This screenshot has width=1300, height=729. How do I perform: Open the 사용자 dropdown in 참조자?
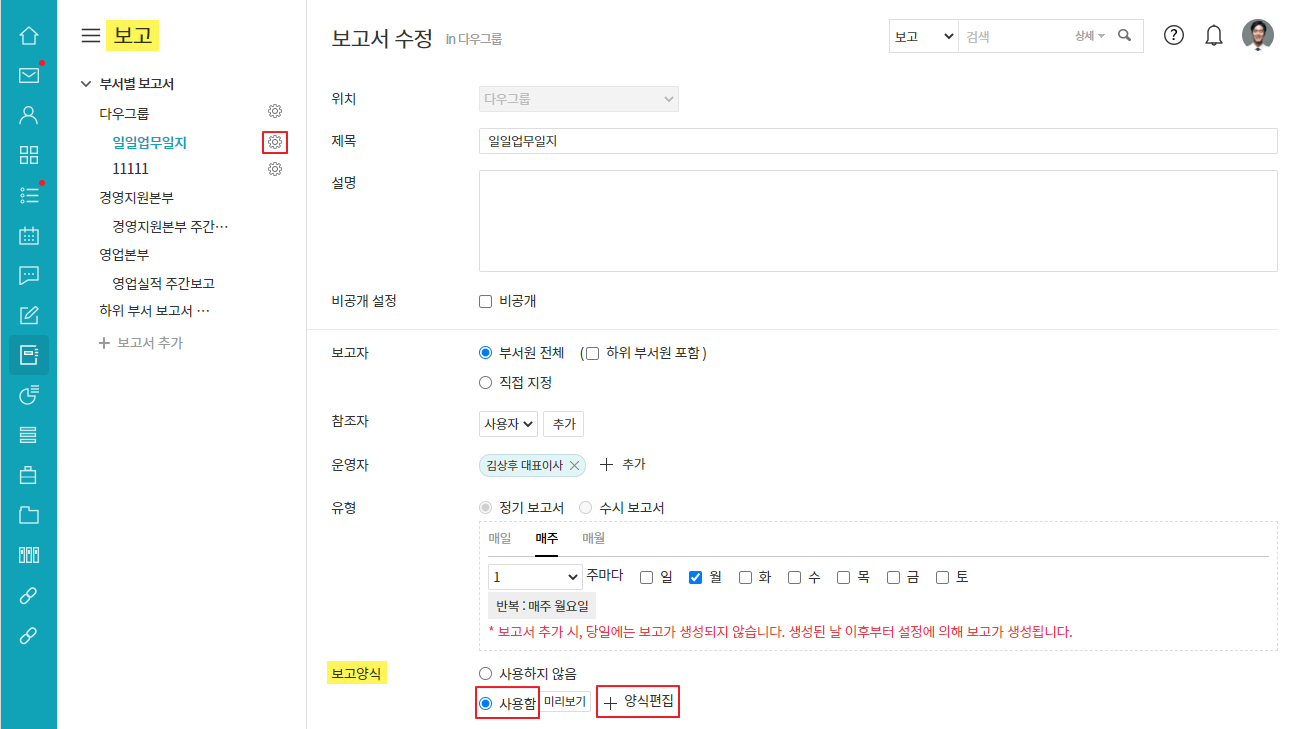[508, 424]
